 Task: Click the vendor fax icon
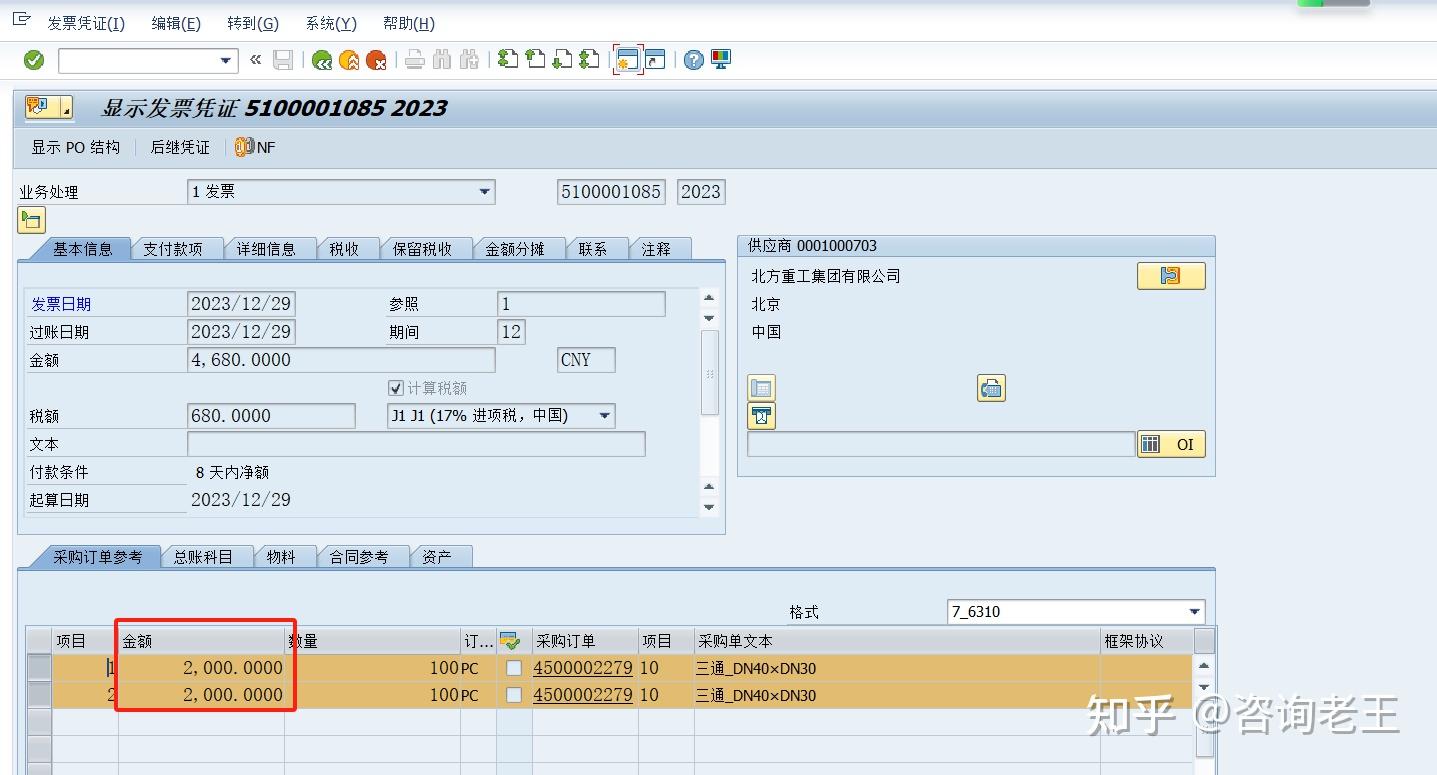[x=990, y=388]
